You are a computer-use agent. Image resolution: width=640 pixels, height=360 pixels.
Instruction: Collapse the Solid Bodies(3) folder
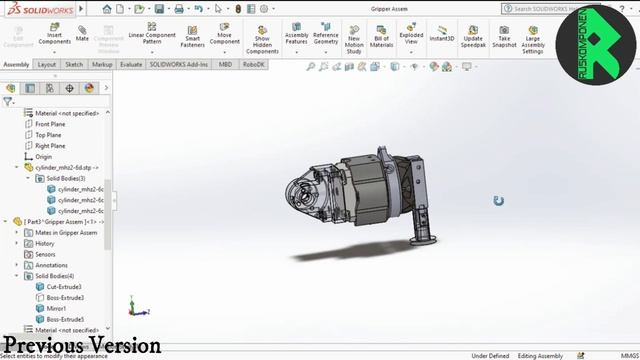(x=28, y=178)
